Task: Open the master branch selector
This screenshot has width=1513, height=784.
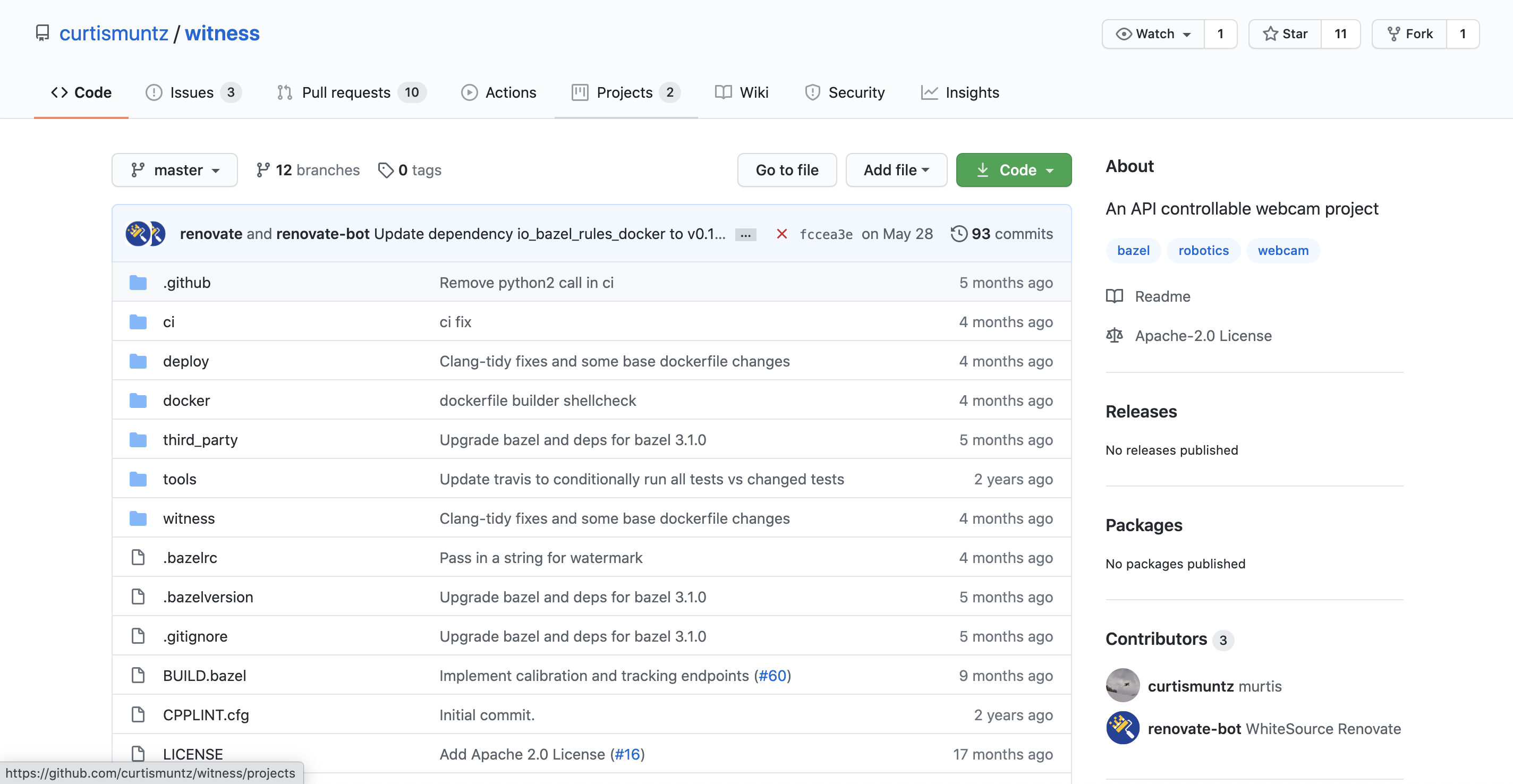Action: pyautogui.click(x=174, y=171)
